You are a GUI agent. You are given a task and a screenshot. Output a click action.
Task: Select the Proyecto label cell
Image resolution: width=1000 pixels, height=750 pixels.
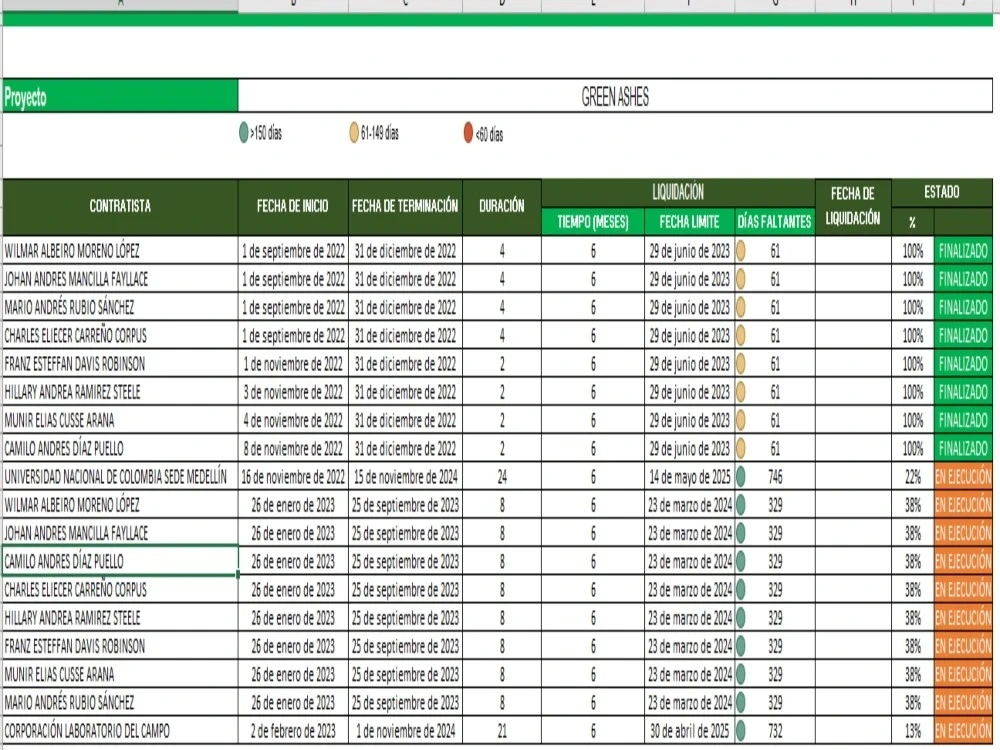point(121,96)
